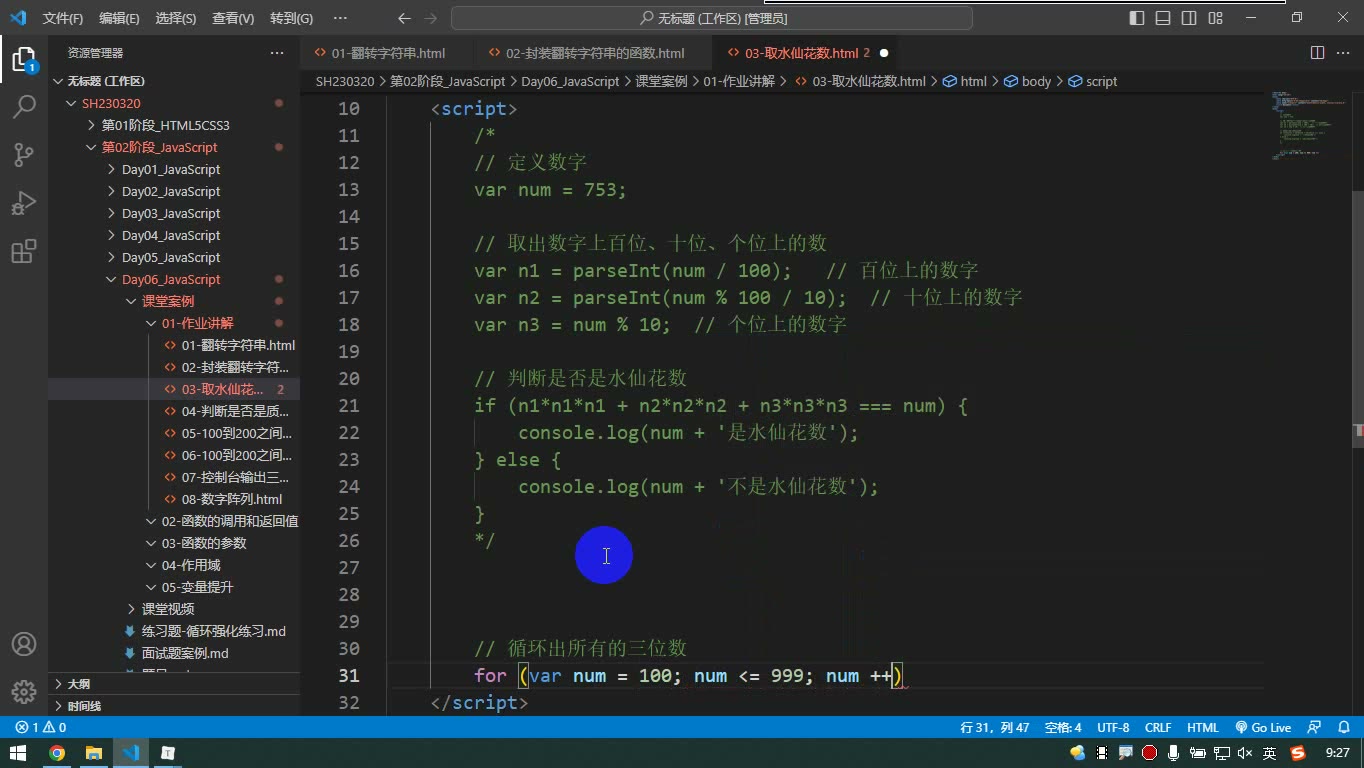Screen dimensions: 1364x768
Task: Change language mode via HTML status item
Action: [1203, 728]
